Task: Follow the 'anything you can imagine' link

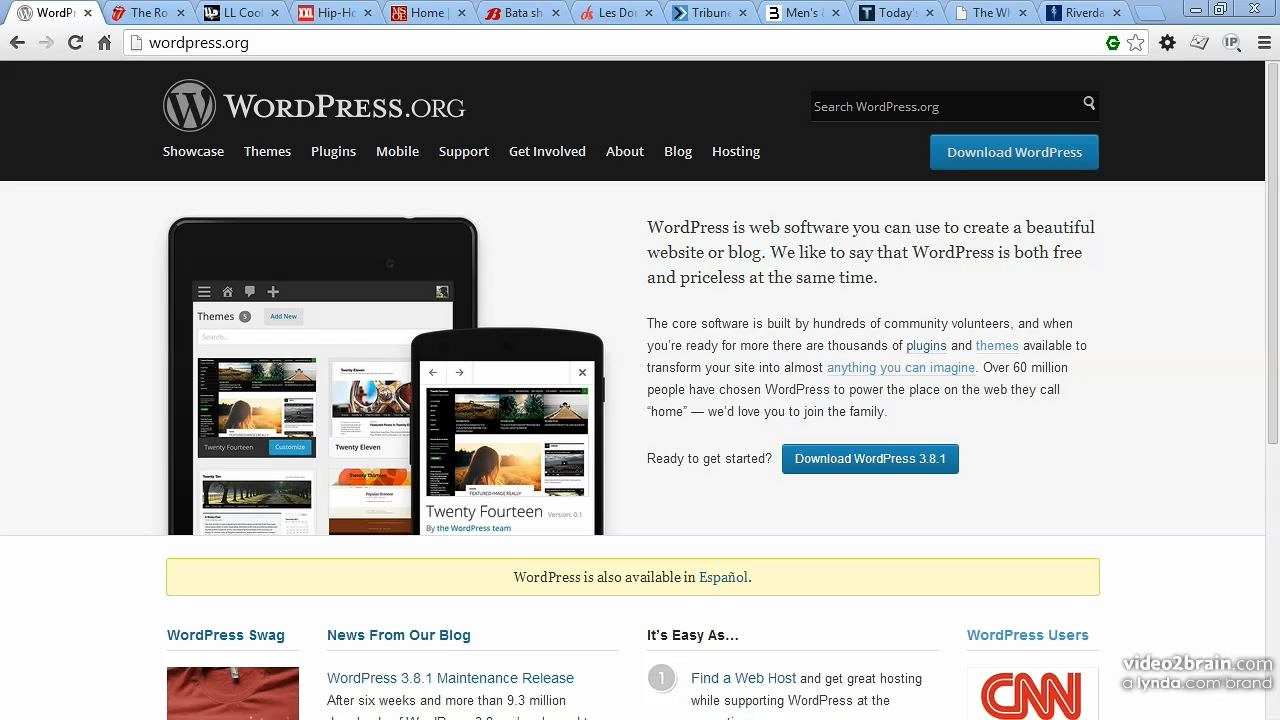Action: (901, 367)
